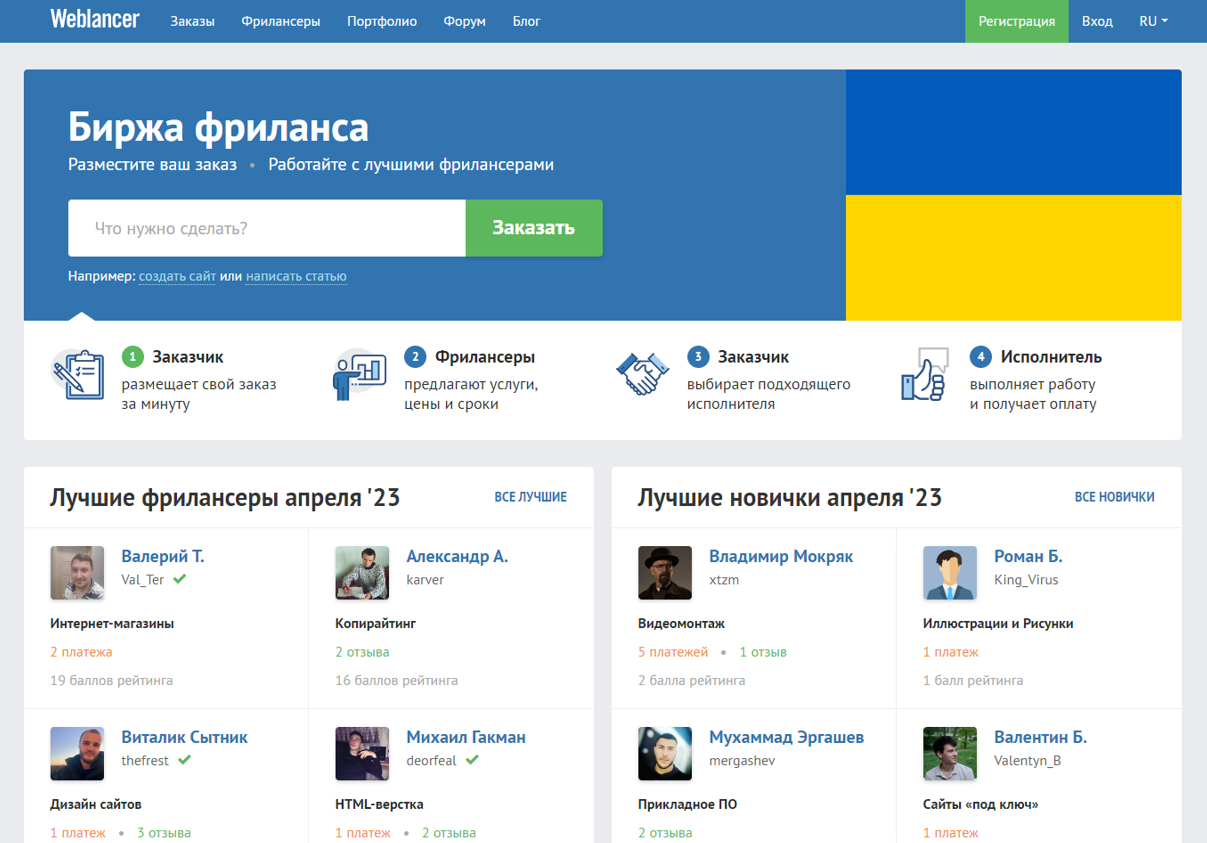The height and width of the screenshot is (843, 1207).
Task: Click the 'создать сайт' example link
Action: (x=177, y=276)
